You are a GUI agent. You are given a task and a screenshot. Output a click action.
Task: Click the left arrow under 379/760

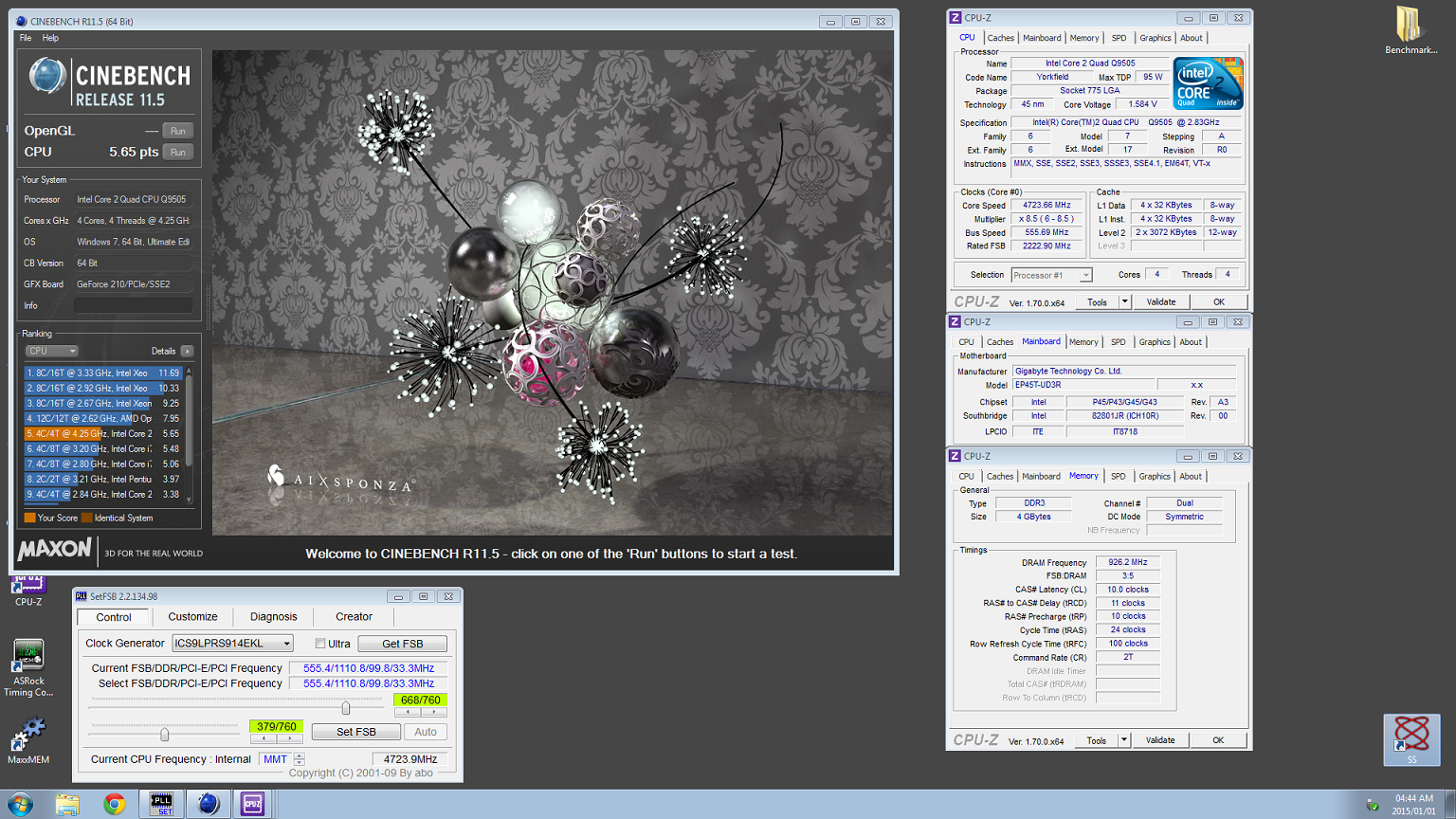pyautogui.click(x=264, y=738)
